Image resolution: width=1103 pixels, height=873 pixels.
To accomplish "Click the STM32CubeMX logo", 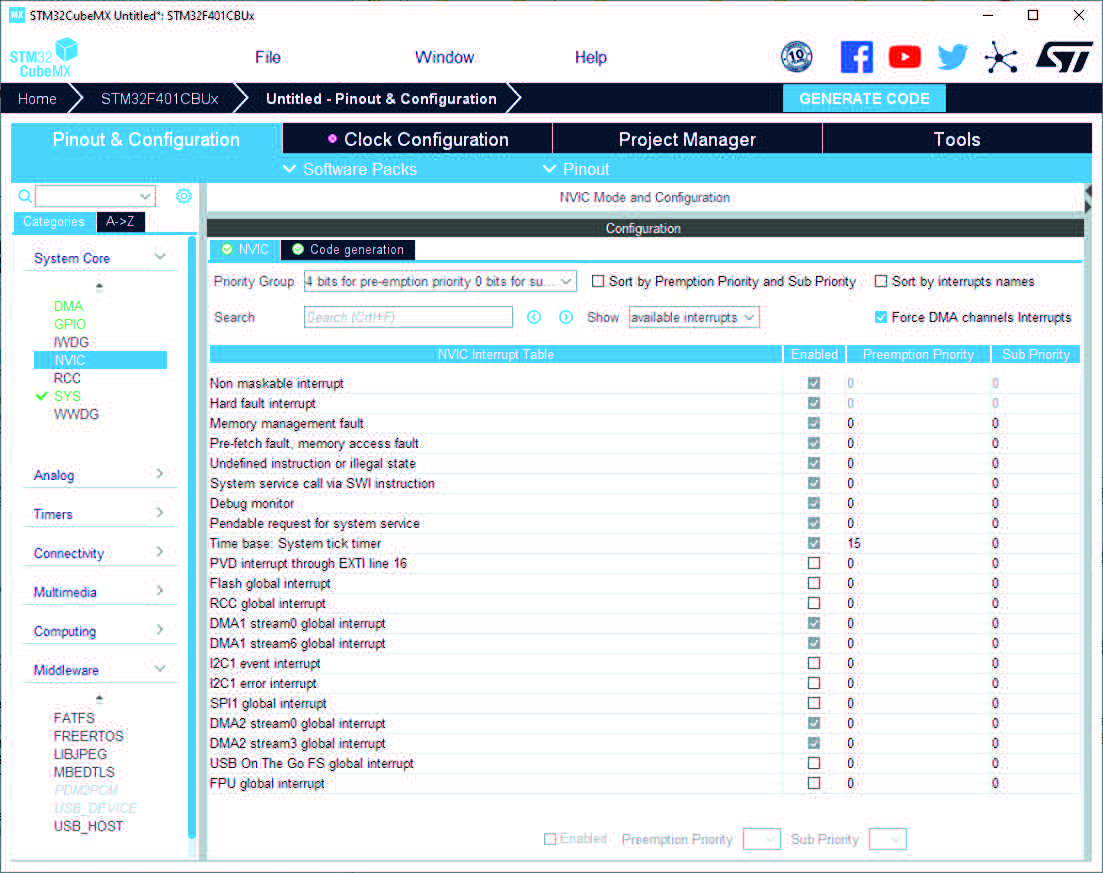I will point(44,58).
